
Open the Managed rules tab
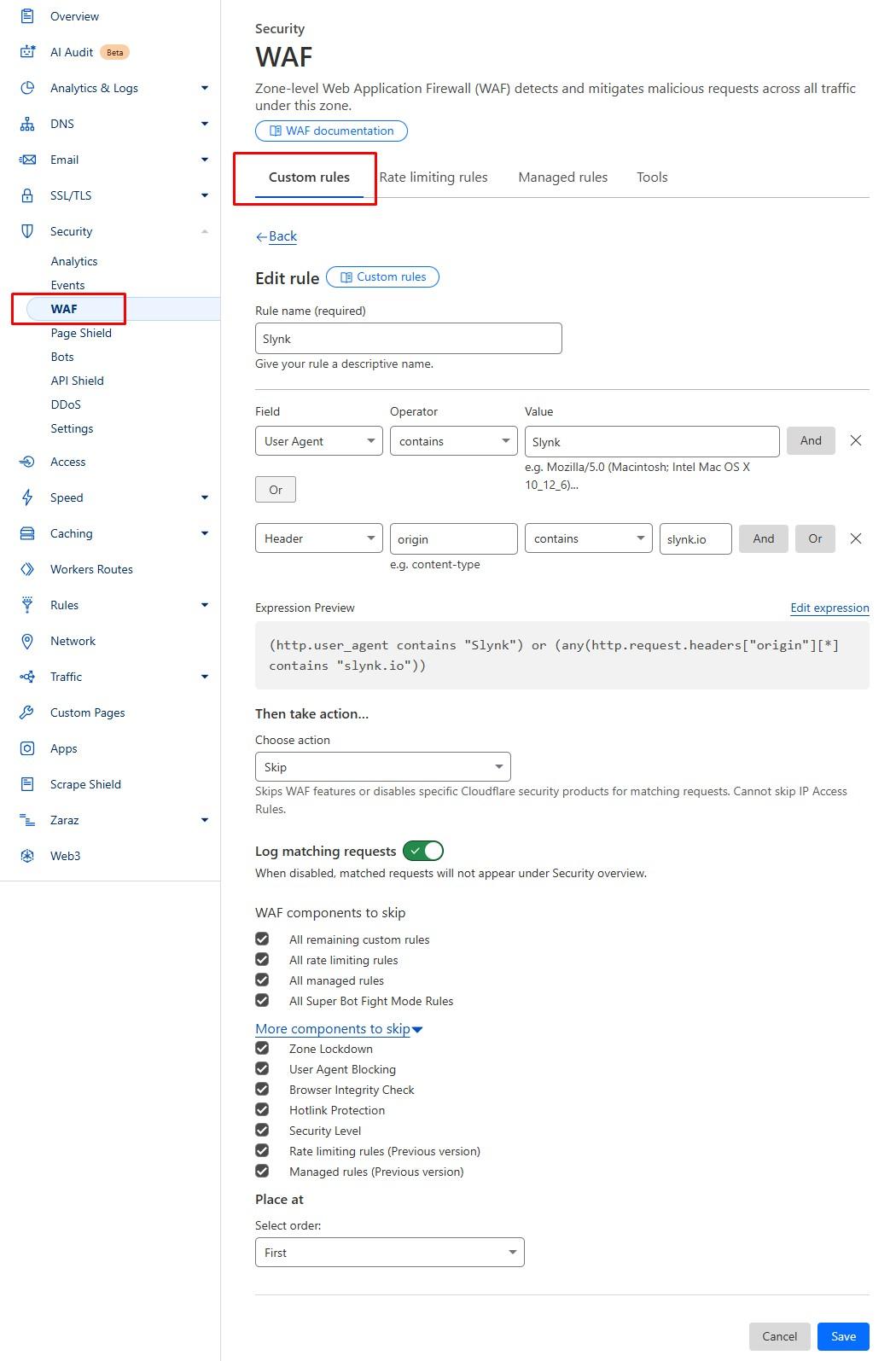[x=562, y=177]
